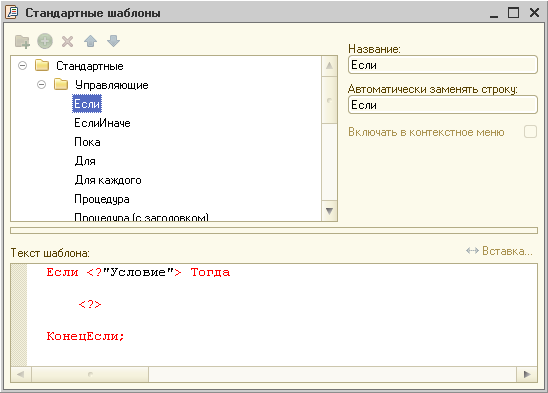Select the Процедура template item
Viewport: 548px width, 393px height.
[x=102, y=199]
